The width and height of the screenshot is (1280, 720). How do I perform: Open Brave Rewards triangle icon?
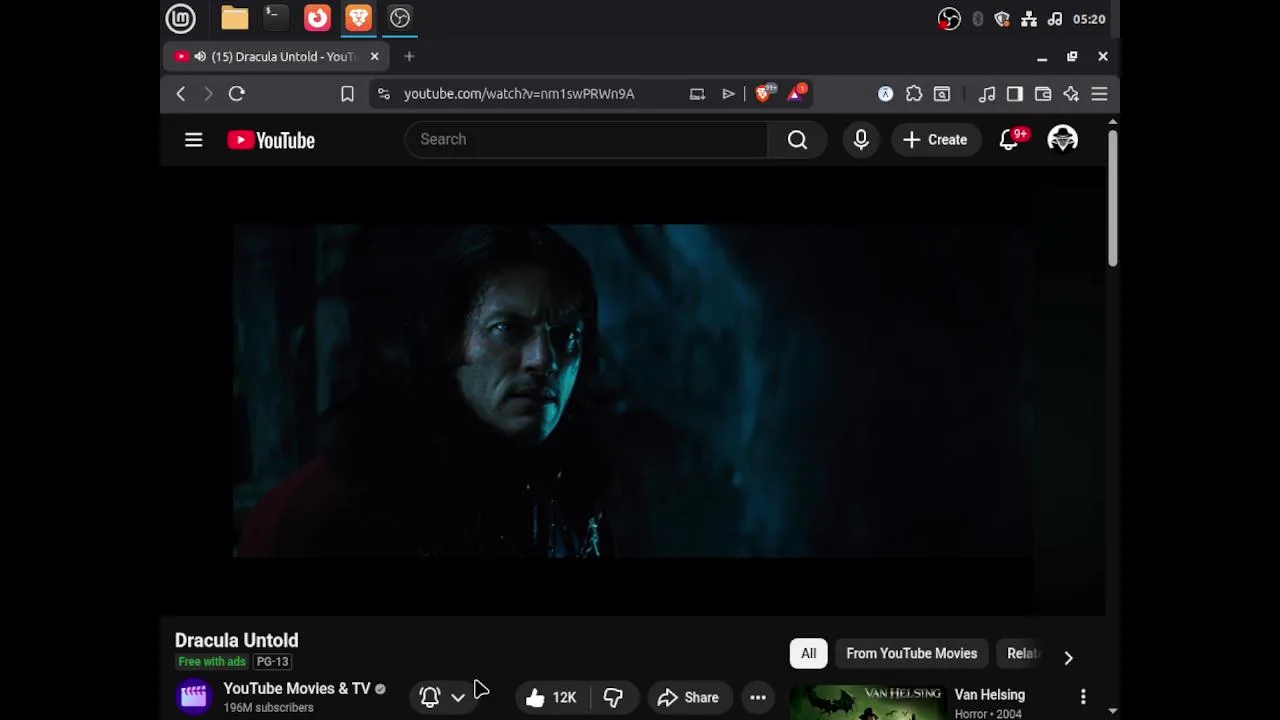[797, 93]
